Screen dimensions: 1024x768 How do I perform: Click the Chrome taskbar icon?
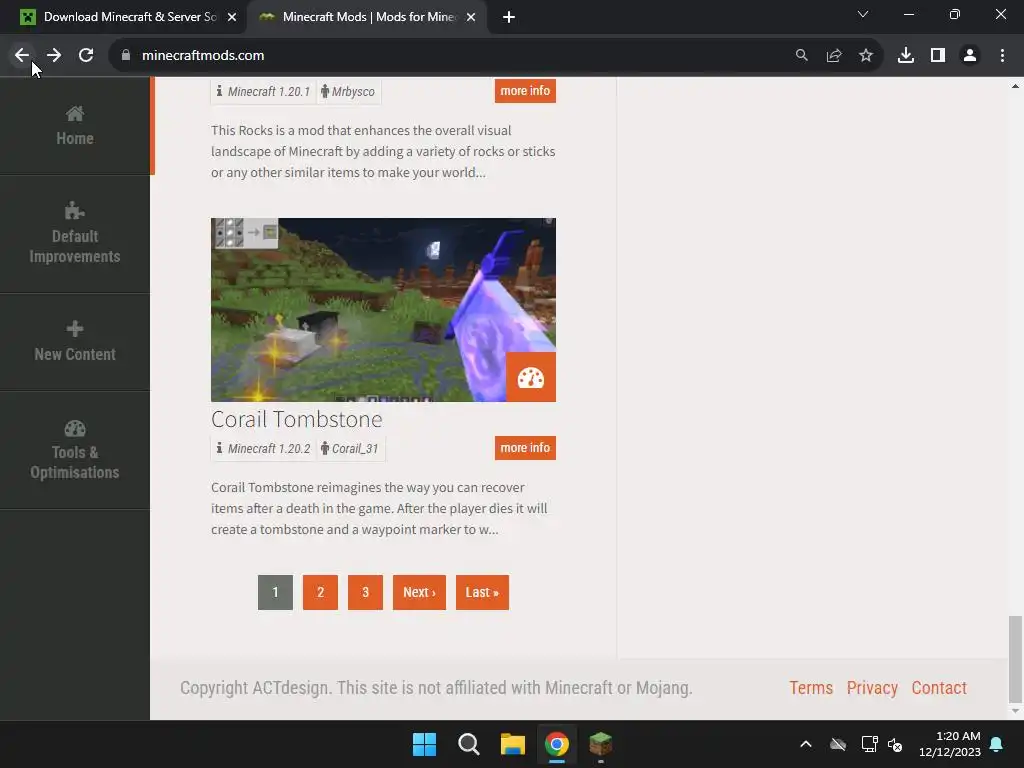click(556, 744)
